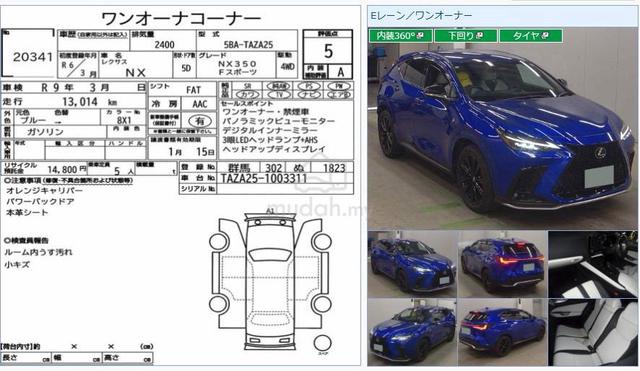Click registration number 1823
The height and width of the screenshot is (371, 640).
[334, 168]
